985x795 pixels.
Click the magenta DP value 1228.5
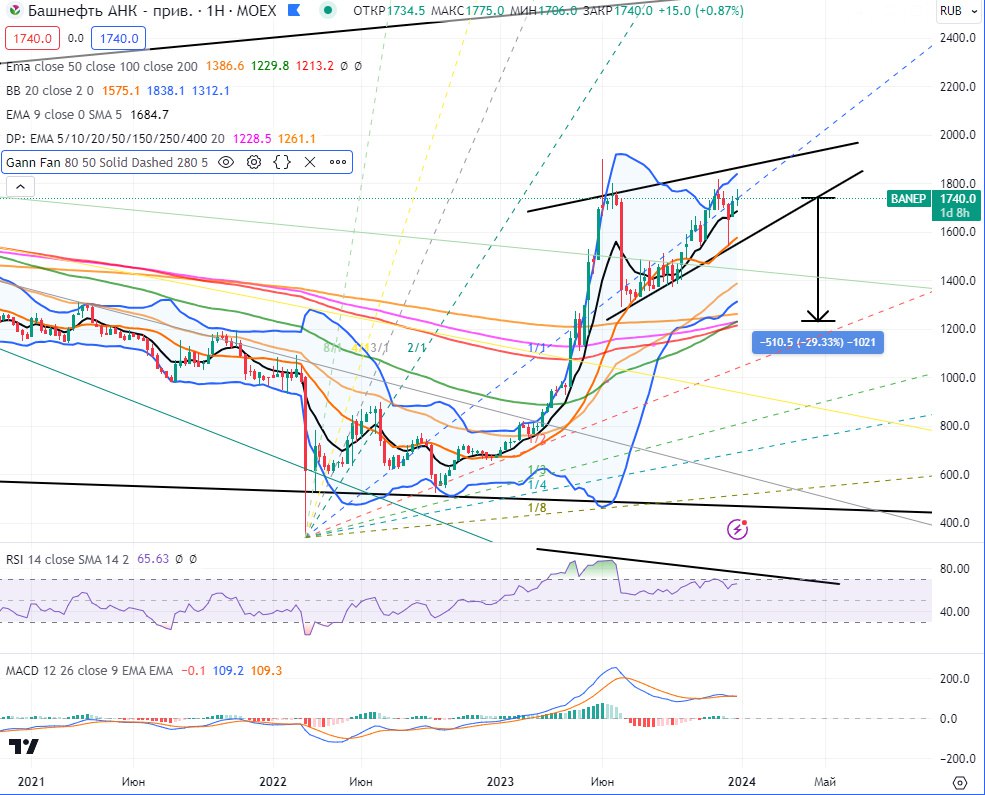tap(252, 139)
